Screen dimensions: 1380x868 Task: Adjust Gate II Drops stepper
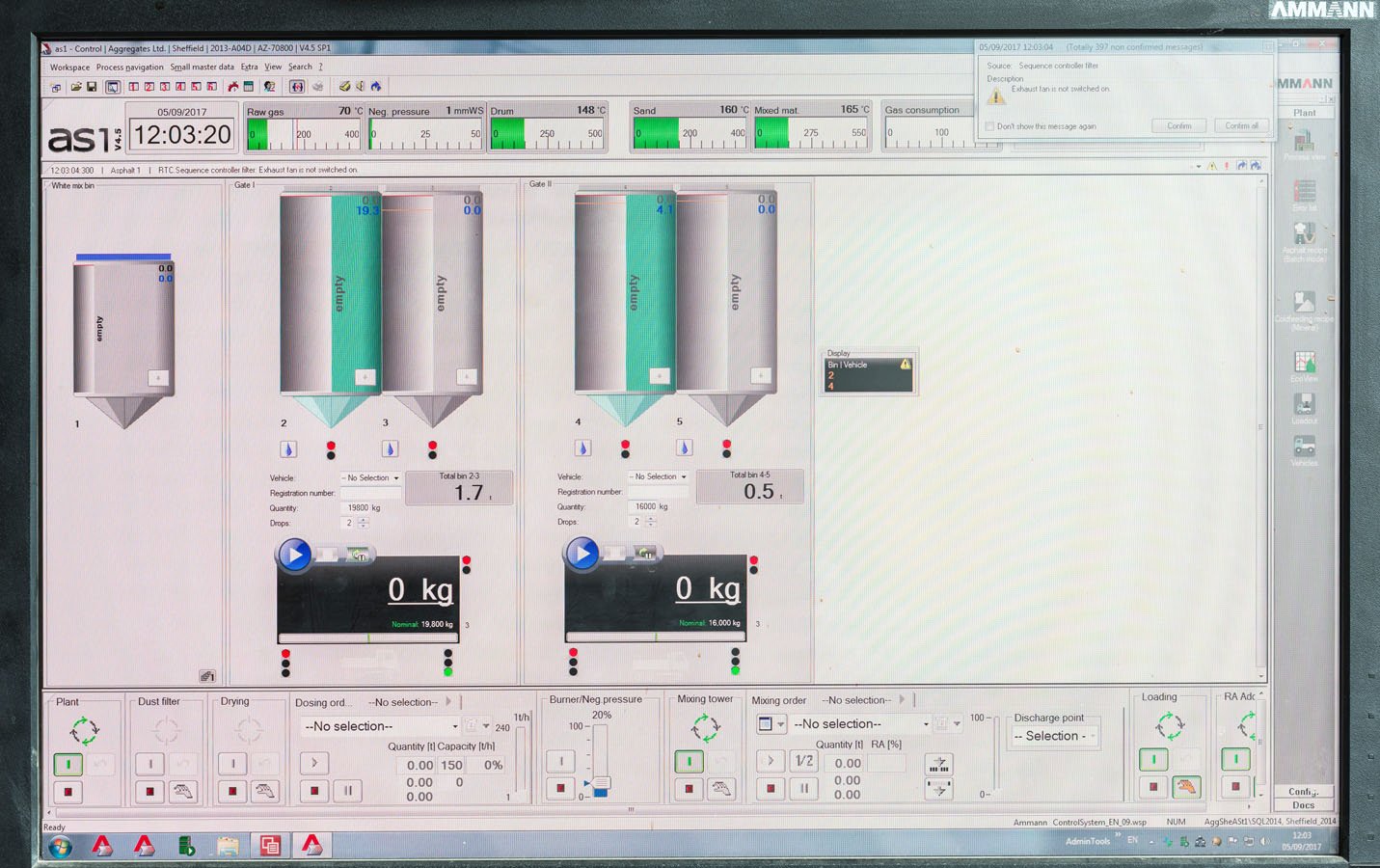point(651,522)
